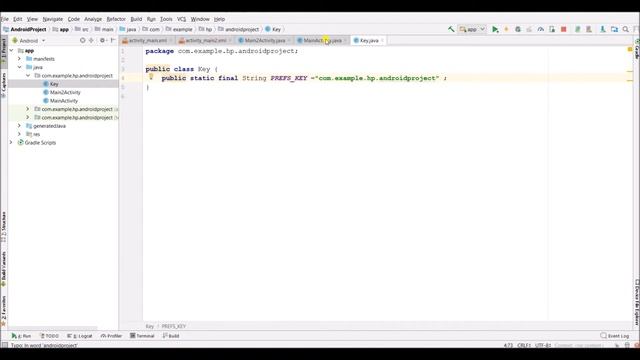The image size is (640, 360).
Task: Expand the generatedJava folder
Action: (19, 126)
